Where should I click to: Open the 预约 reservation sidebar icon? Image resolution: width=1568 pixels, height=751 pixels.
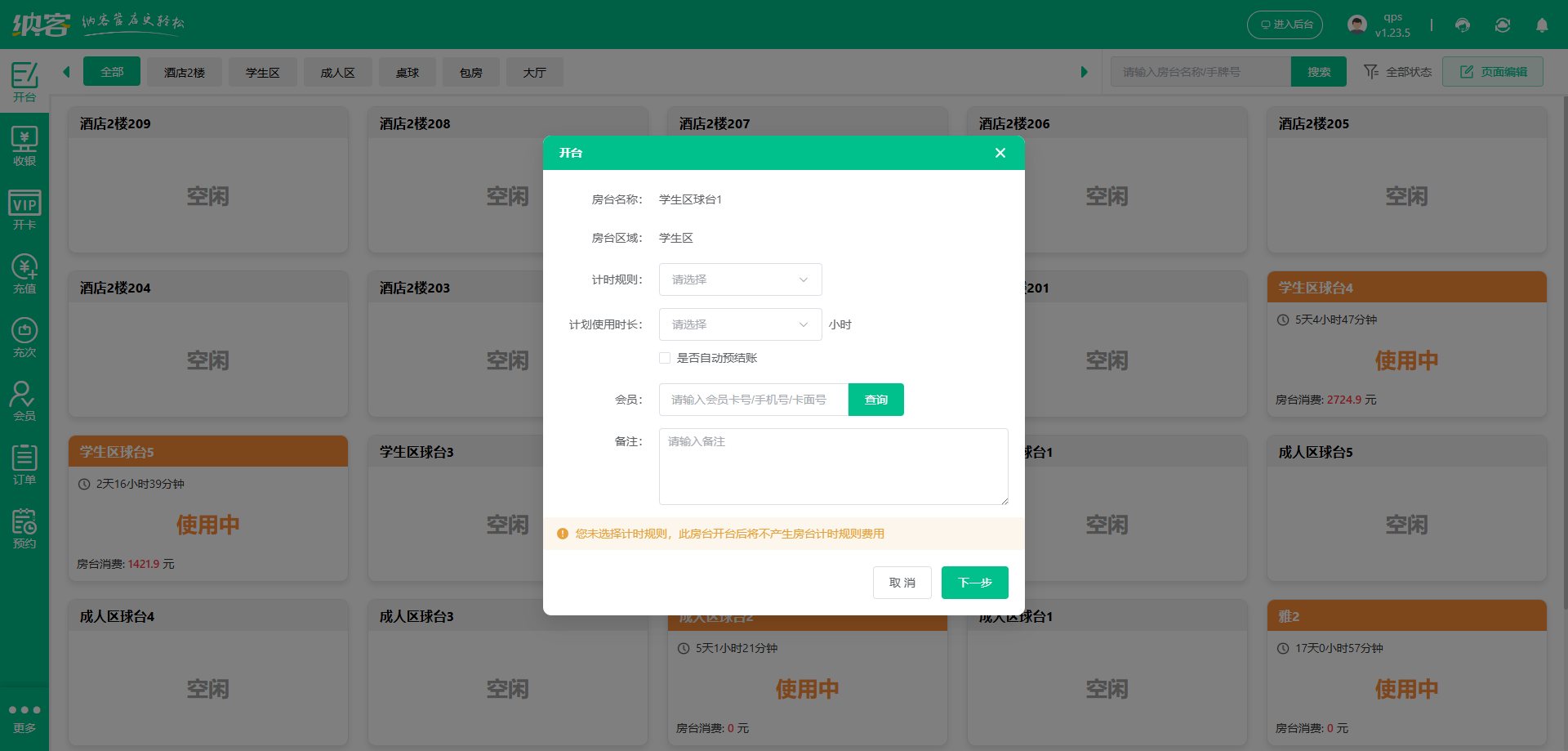coord(24,529)
